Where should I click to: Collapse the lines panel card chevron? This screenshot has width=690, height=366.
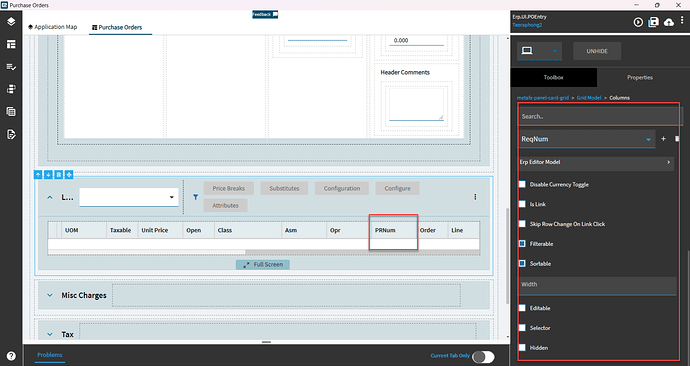pyautogui.click(x=50, y=198)
